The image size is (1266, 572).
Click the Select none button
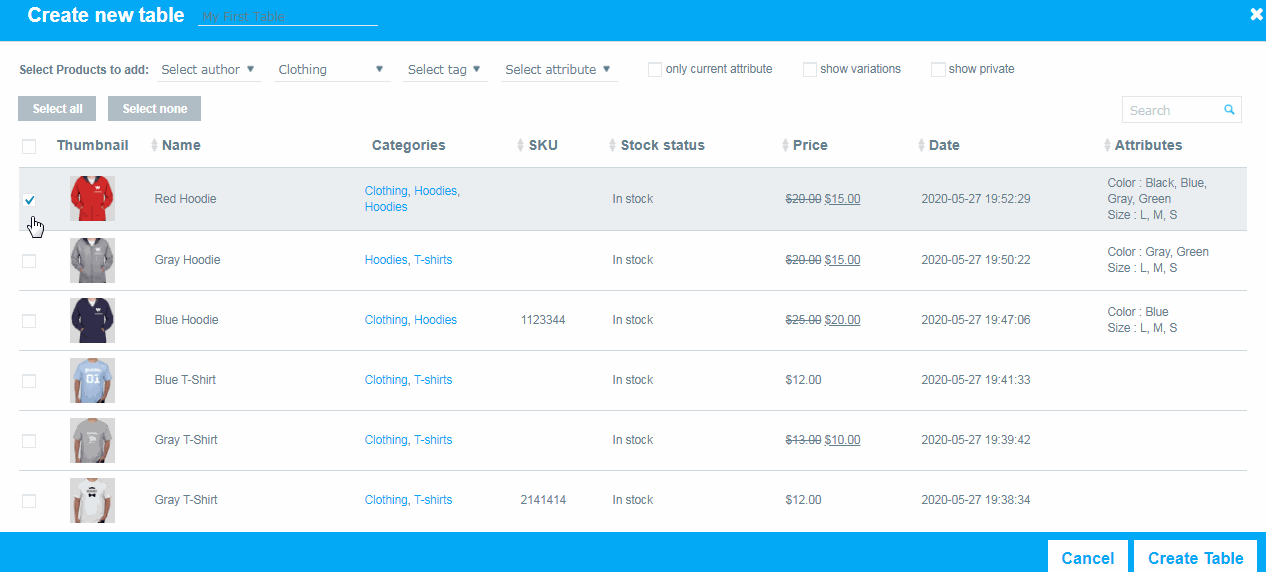click(154, 109)
